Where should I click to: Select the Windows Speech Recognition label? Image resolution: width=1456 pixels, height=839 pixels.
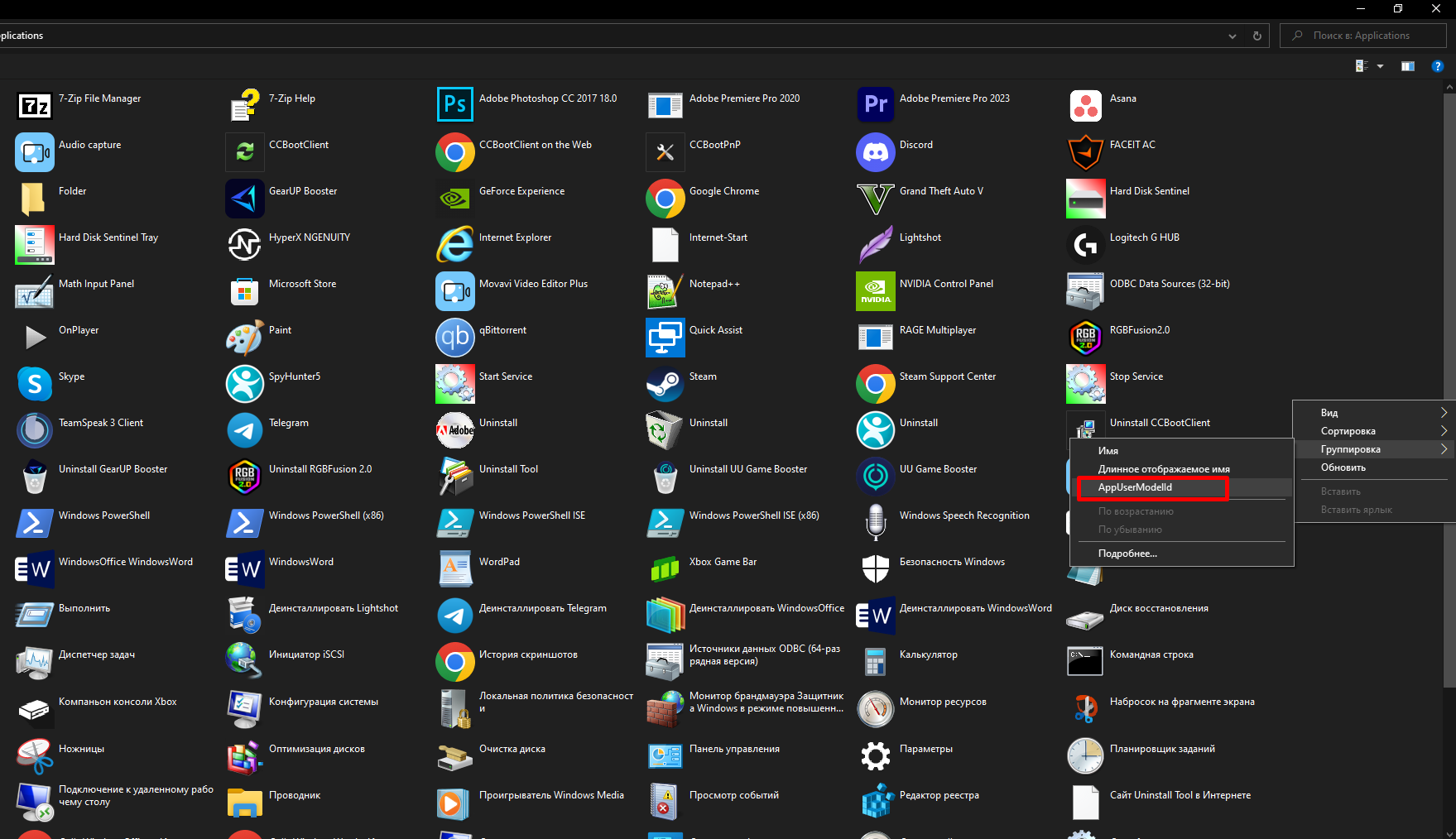click(x=964, y=515)
